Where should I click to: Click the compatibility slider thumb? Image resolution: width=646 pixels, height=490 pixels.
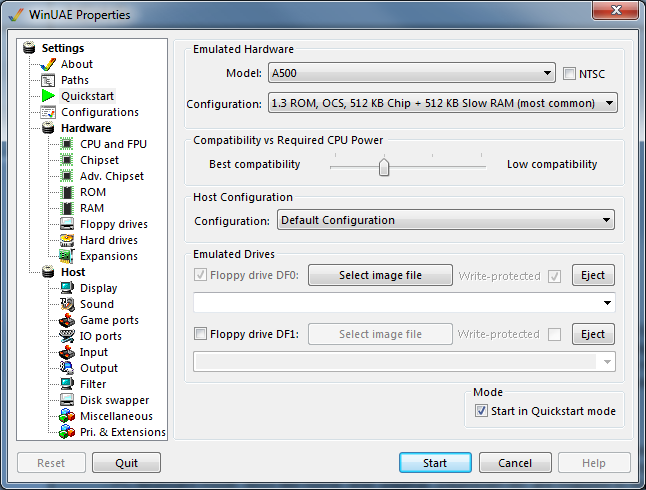coord(384,166)
